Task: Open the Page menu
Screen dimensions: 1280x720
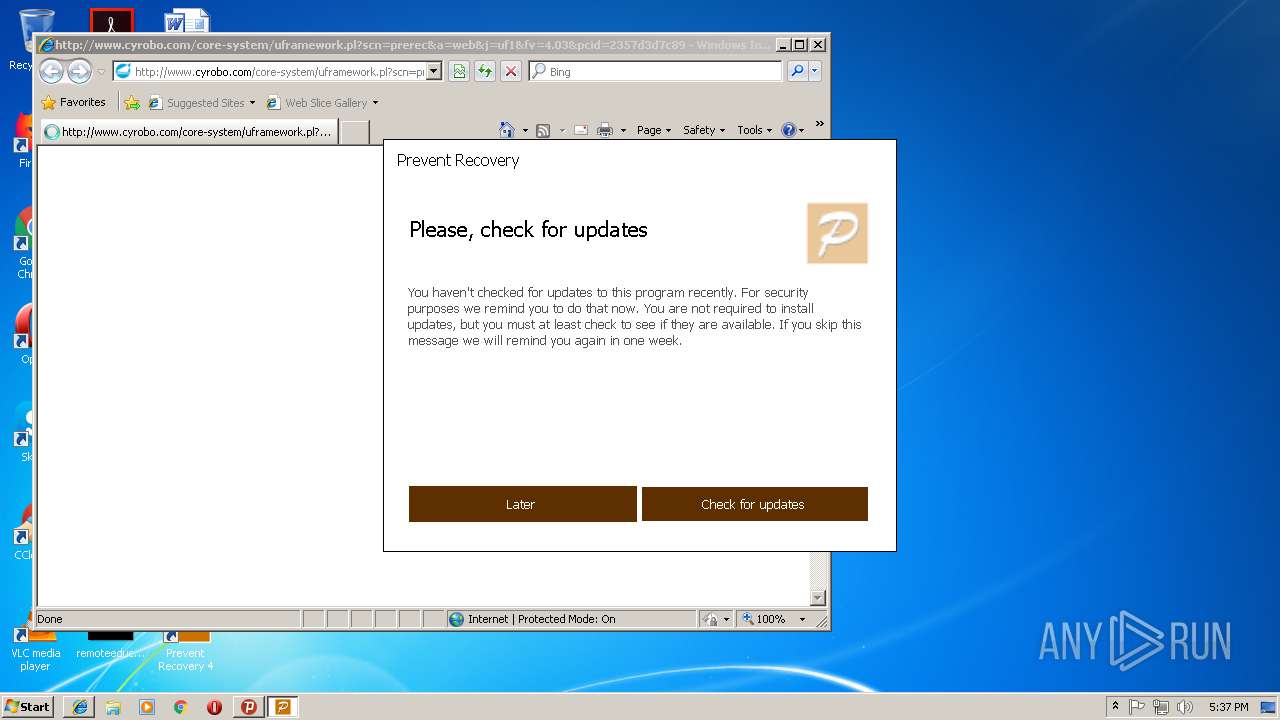Action: click(x=654, y=130)
